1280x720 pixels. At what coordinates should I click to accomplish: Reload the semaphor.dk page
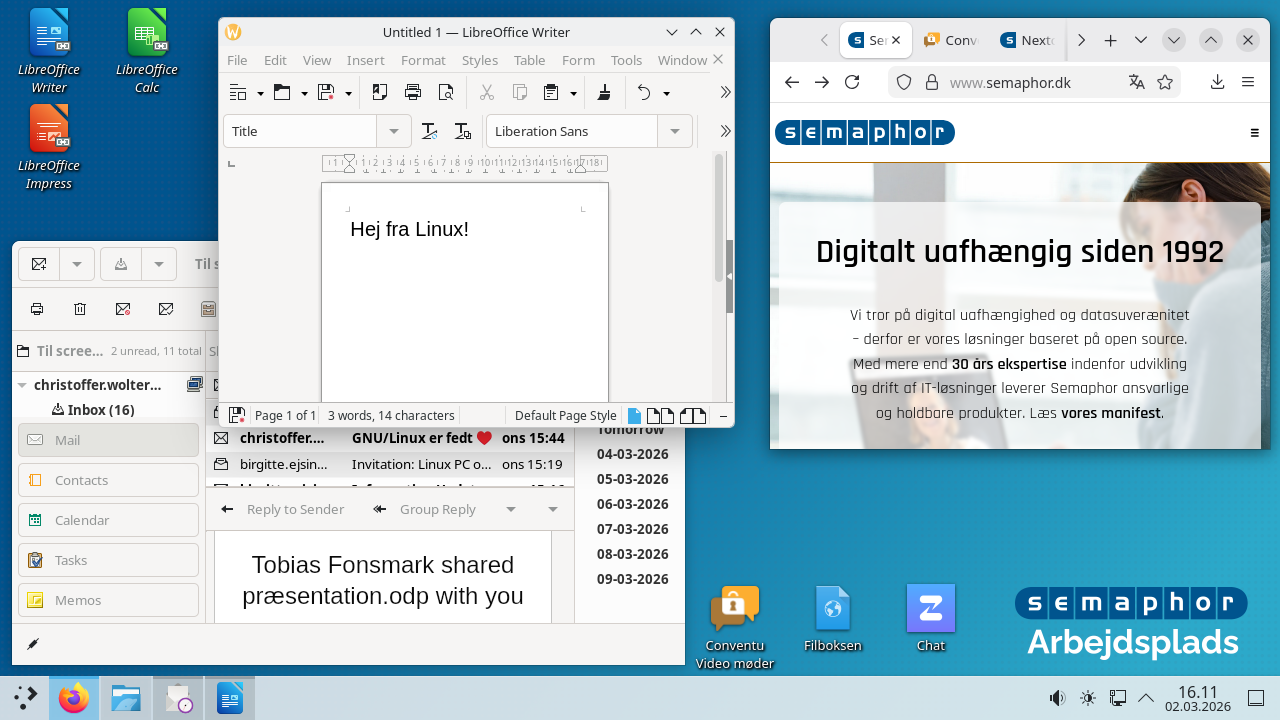(x=852, y=82)
